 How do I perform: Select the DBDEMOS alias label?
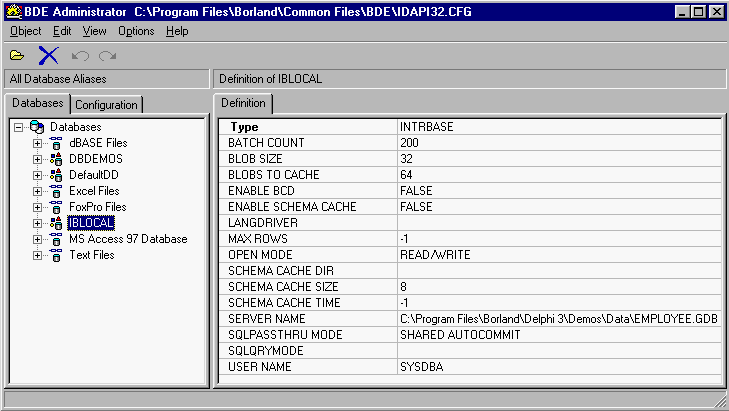[x=96, y=159]
